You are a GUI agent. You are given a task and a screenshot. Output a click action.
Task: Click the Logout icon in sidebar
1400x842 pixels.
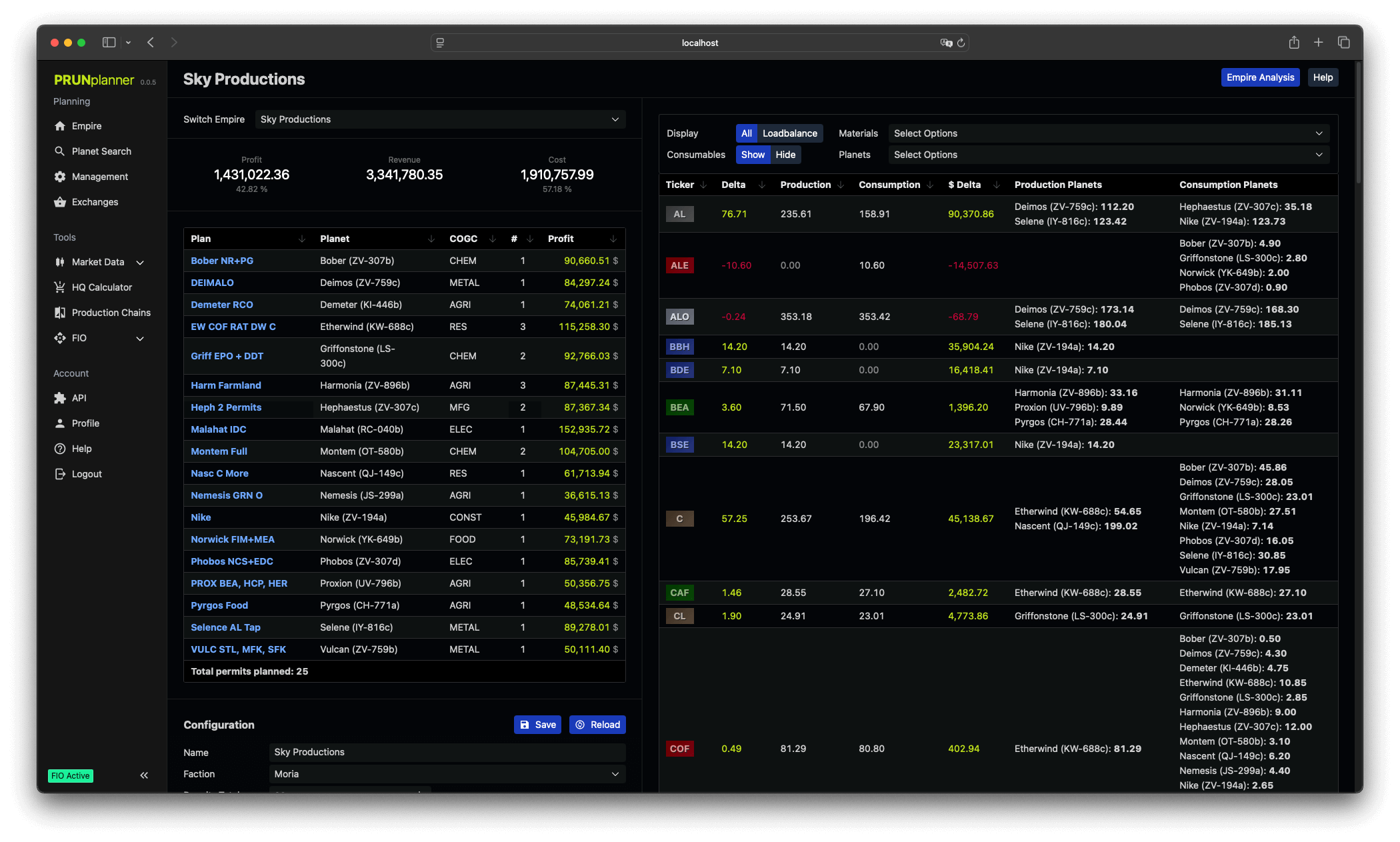pos(60,474)
